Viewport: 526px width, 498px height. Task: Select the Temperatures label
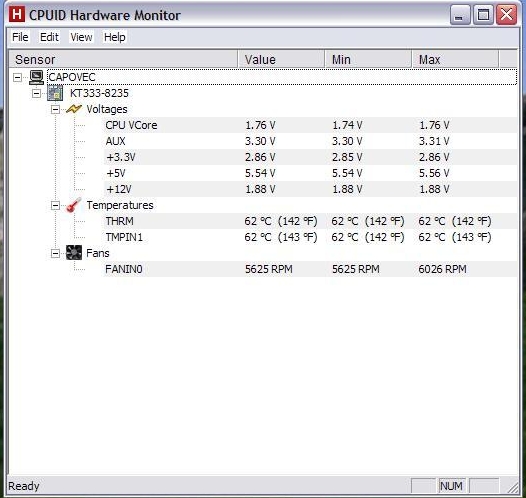click(x=120, y=205)
